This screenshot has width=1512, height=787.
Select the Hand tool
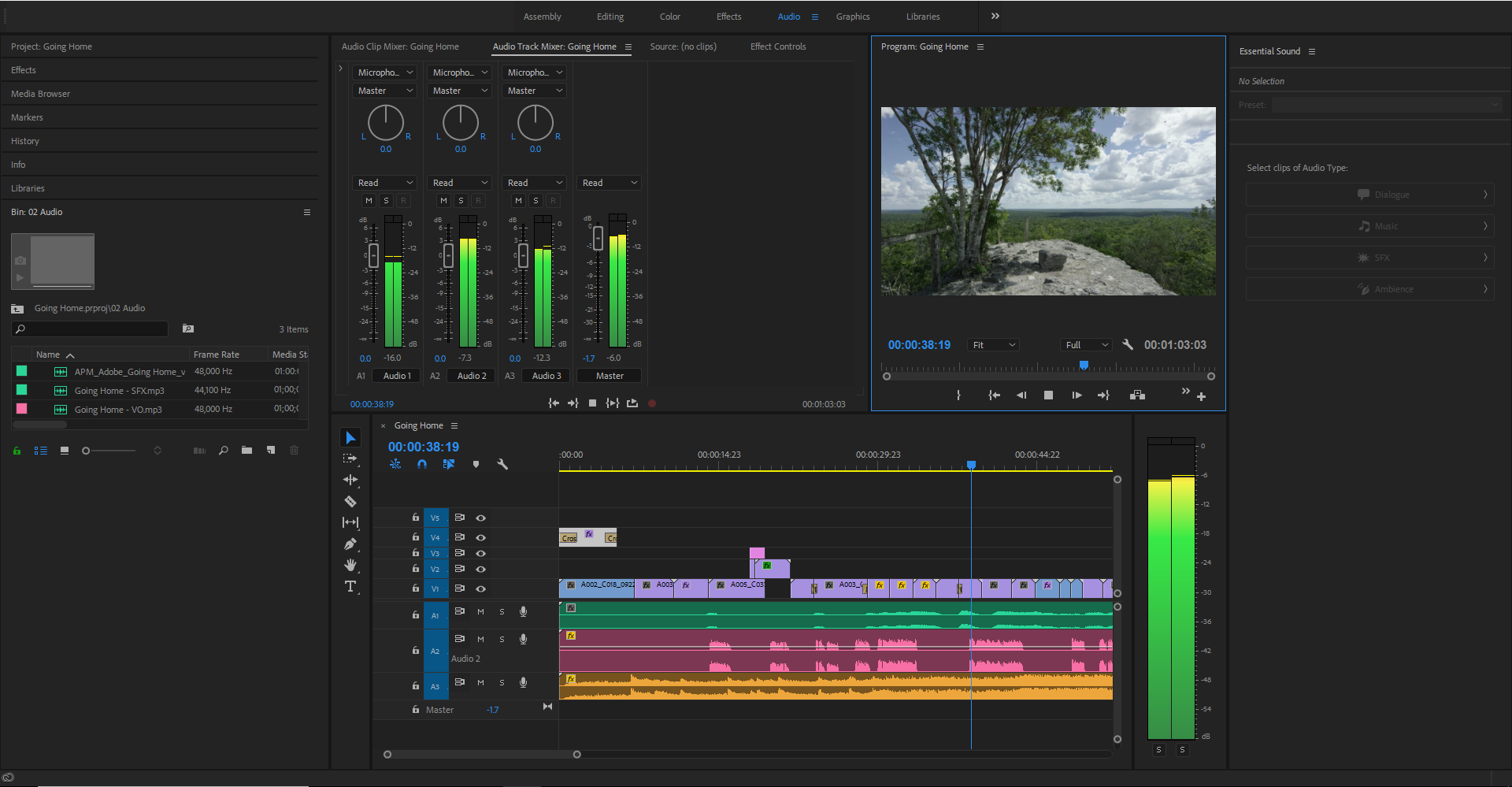pyautogui.click(x=350, y=565)
